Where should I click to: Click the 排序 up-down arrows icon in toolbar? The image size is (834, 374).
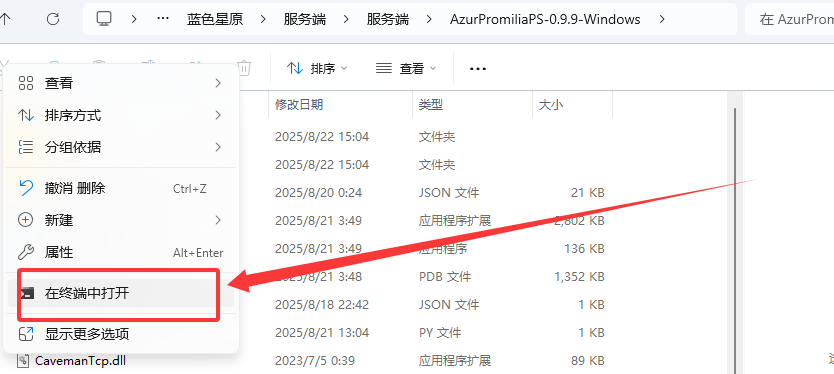click(x=294, y=68)
